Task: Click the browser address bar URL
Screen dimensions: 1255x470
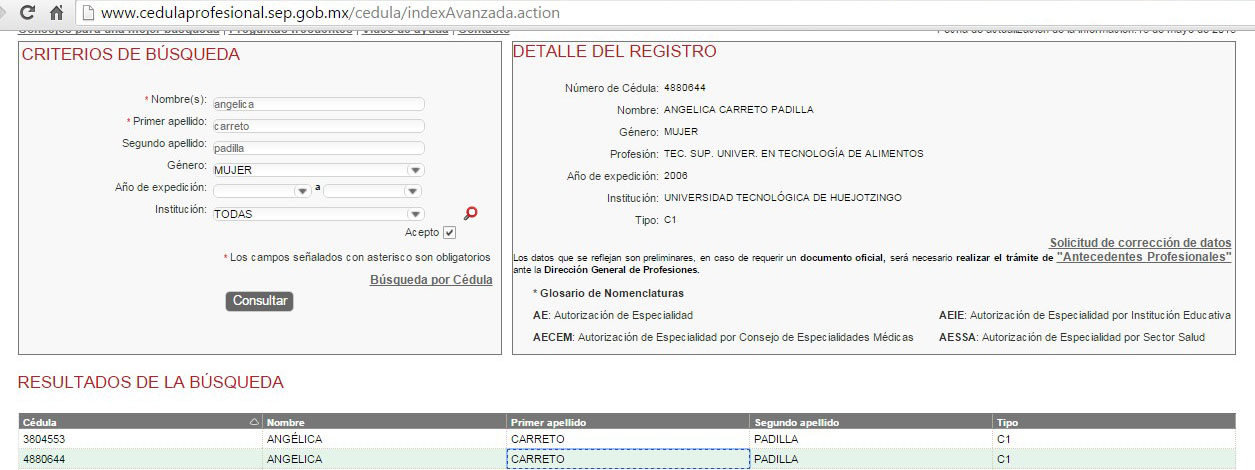Action: click(x=330, y=13)
